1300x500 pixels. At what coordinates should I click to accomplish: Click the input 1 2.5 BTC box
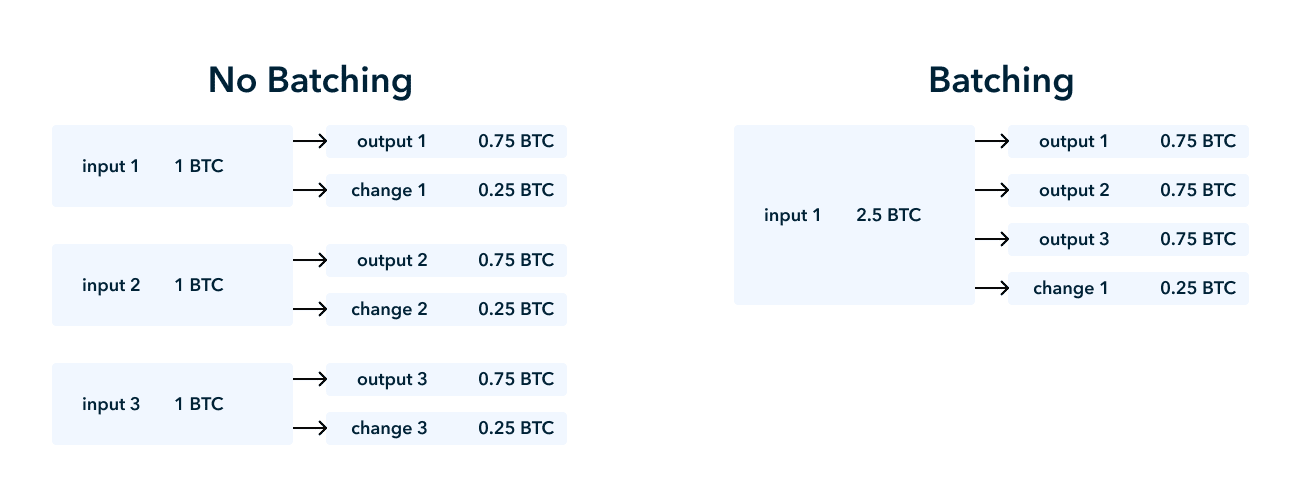(x=854, y=215)
